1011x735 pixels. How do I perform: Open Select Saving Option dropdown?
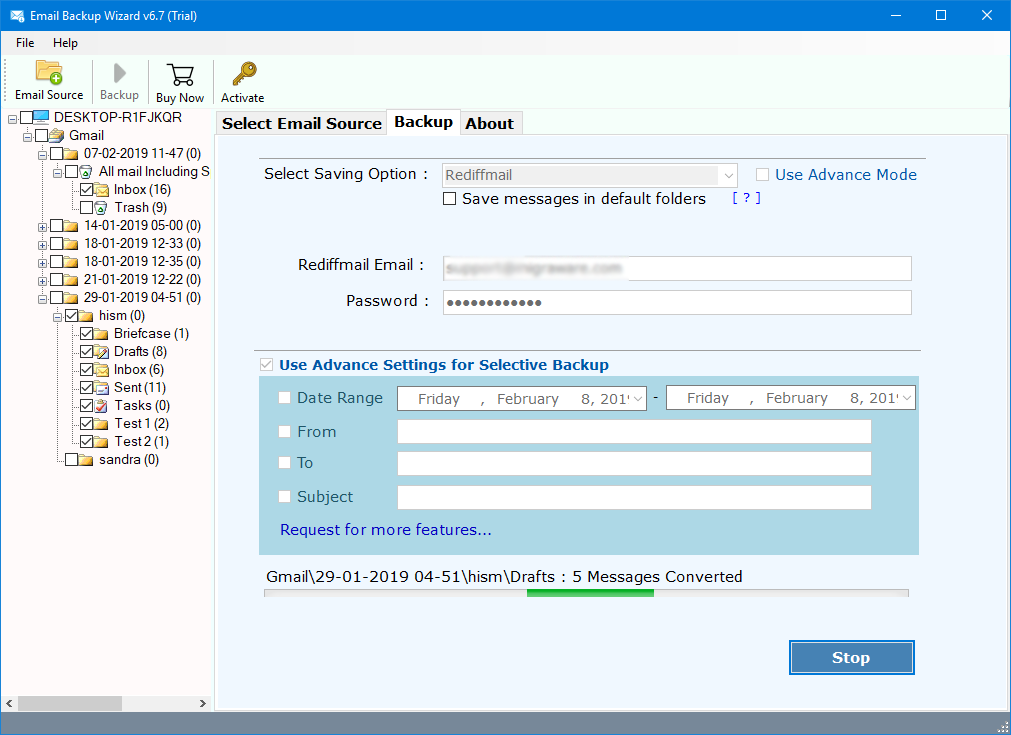coord(728,175)
